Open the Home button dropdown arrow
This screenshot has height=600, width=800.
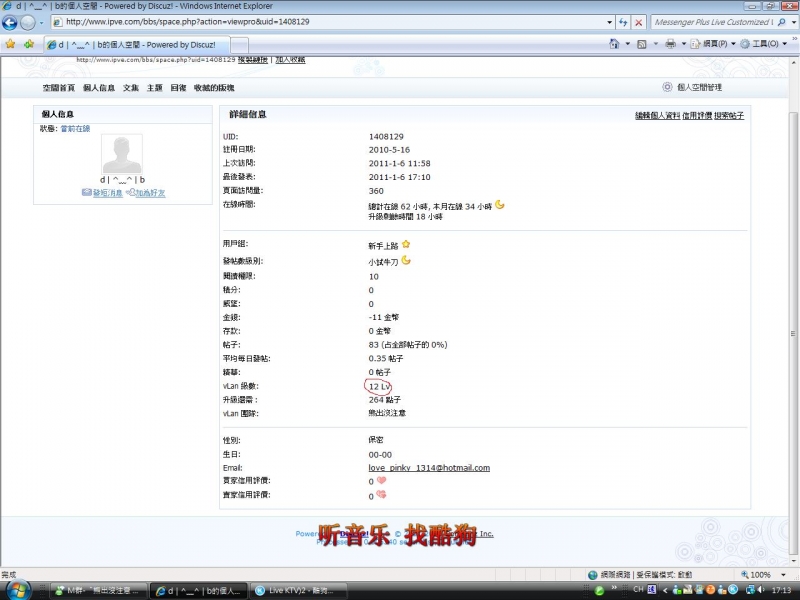coord(628,44)
